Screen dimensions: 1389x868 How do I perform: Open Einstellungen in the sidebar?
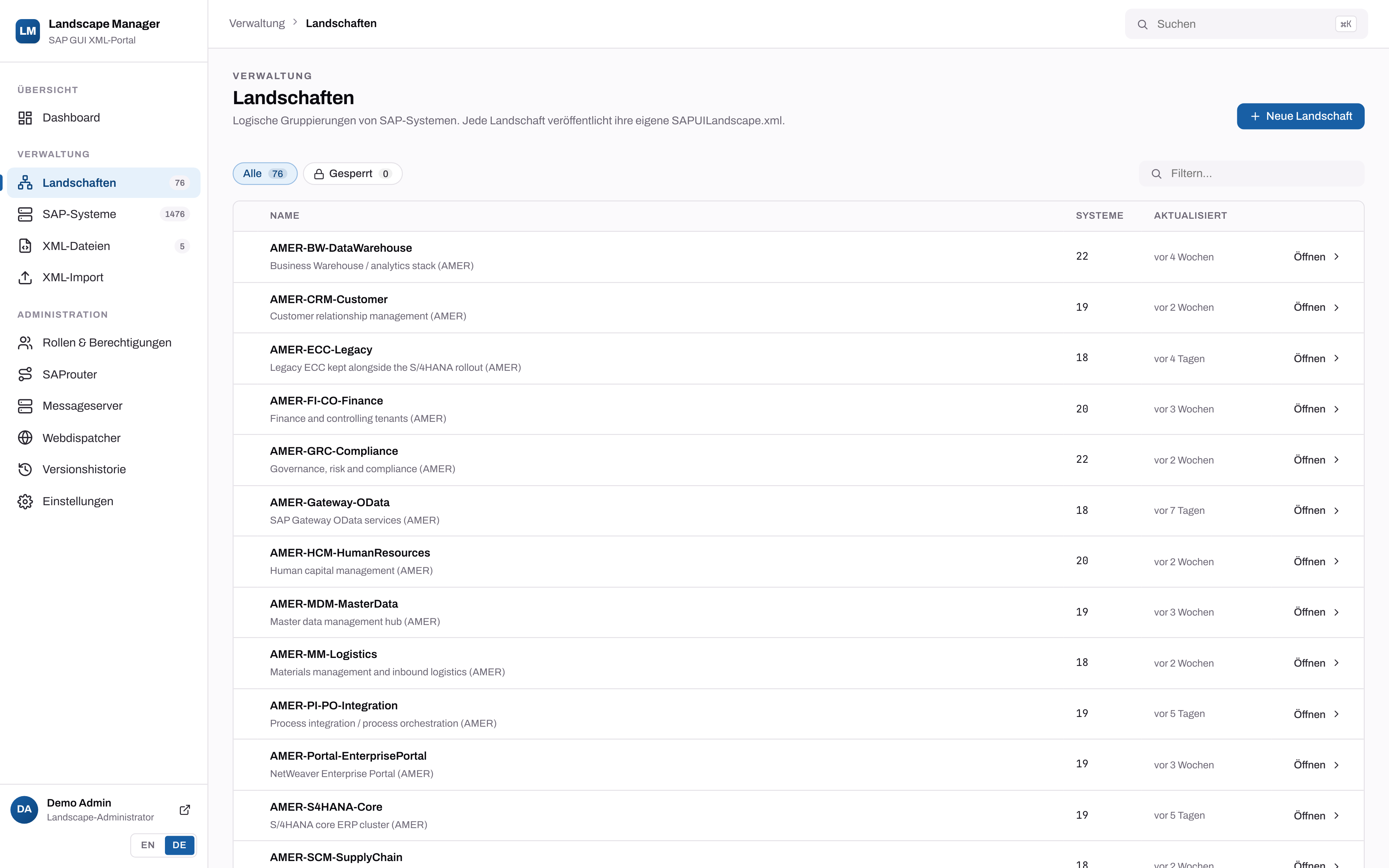click(x=104, y=501)
